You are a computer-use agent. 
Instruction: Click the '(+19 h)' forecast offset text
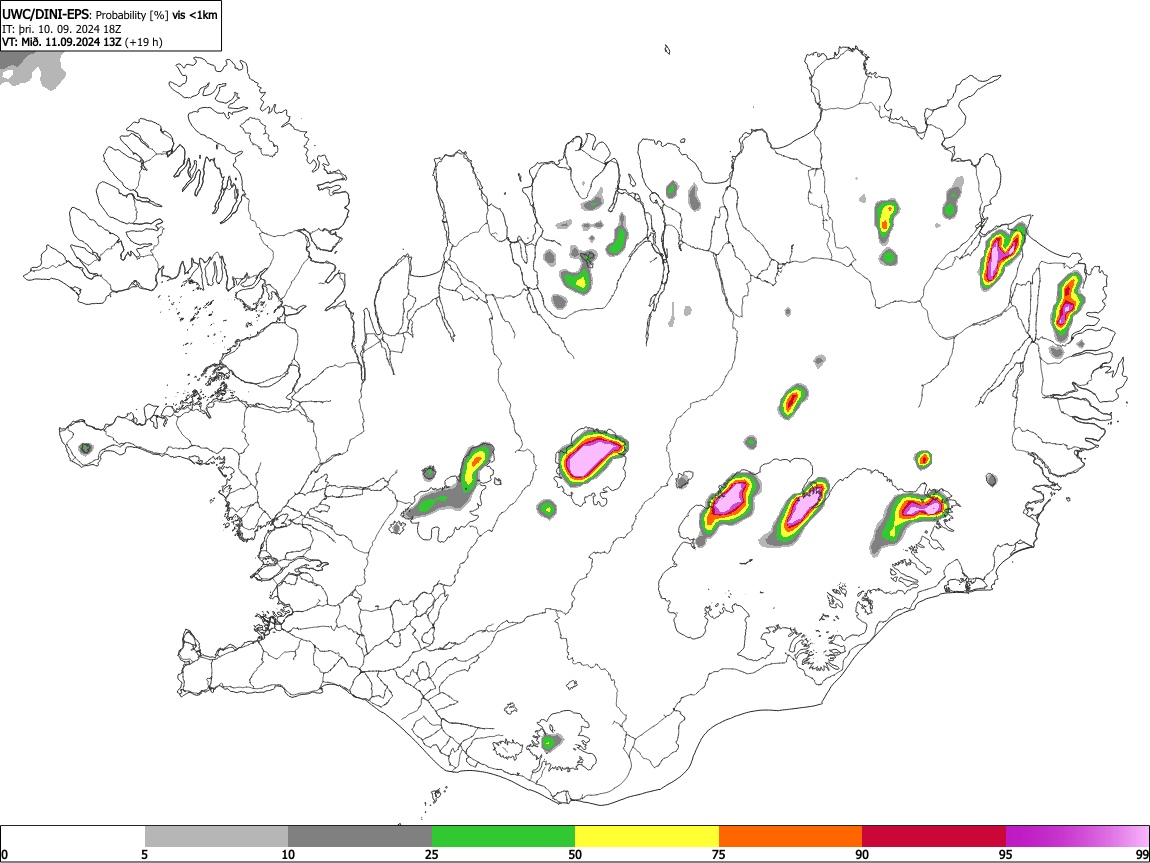pos(143,42)
